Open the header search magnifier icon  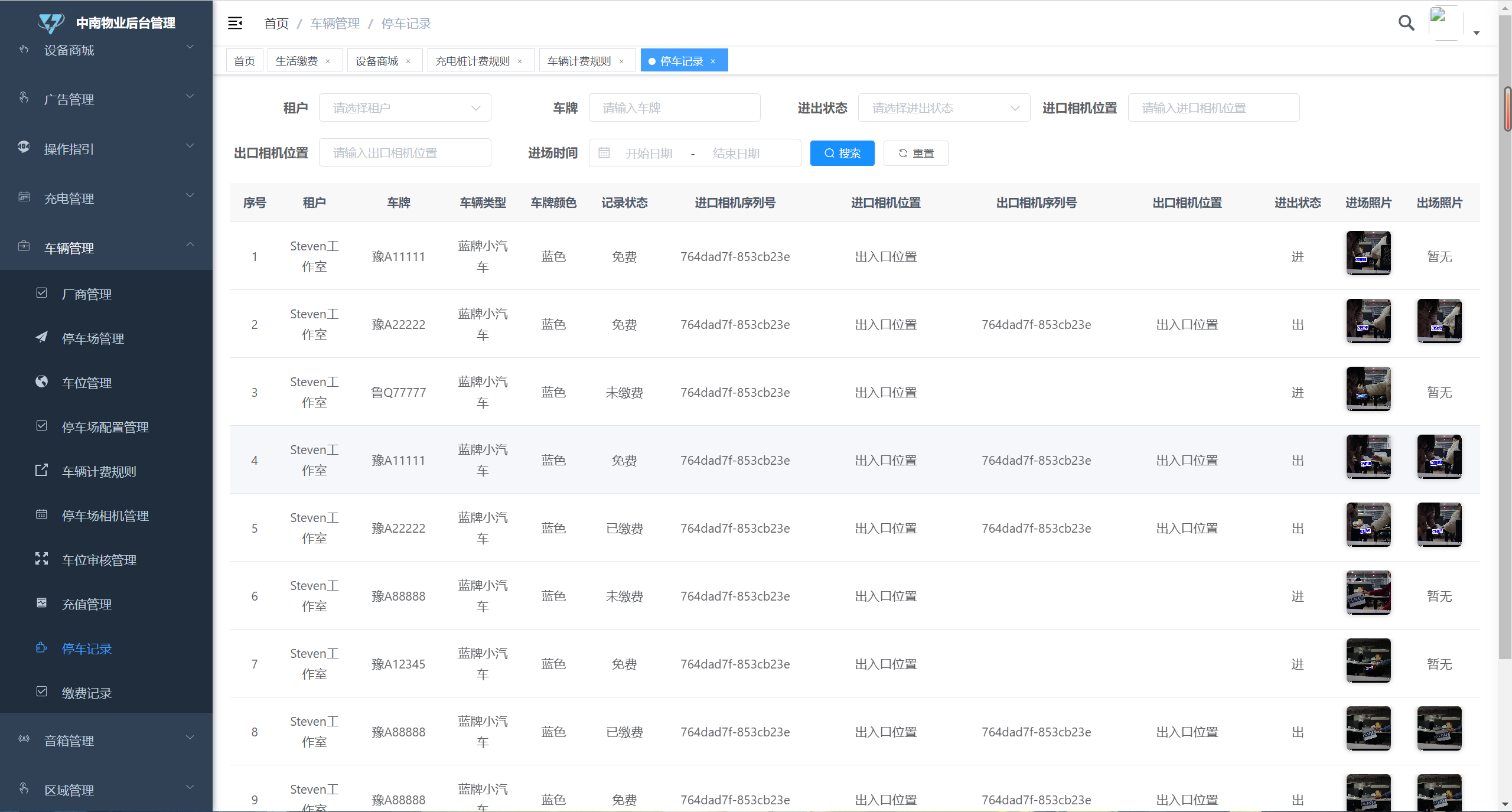1406,23
